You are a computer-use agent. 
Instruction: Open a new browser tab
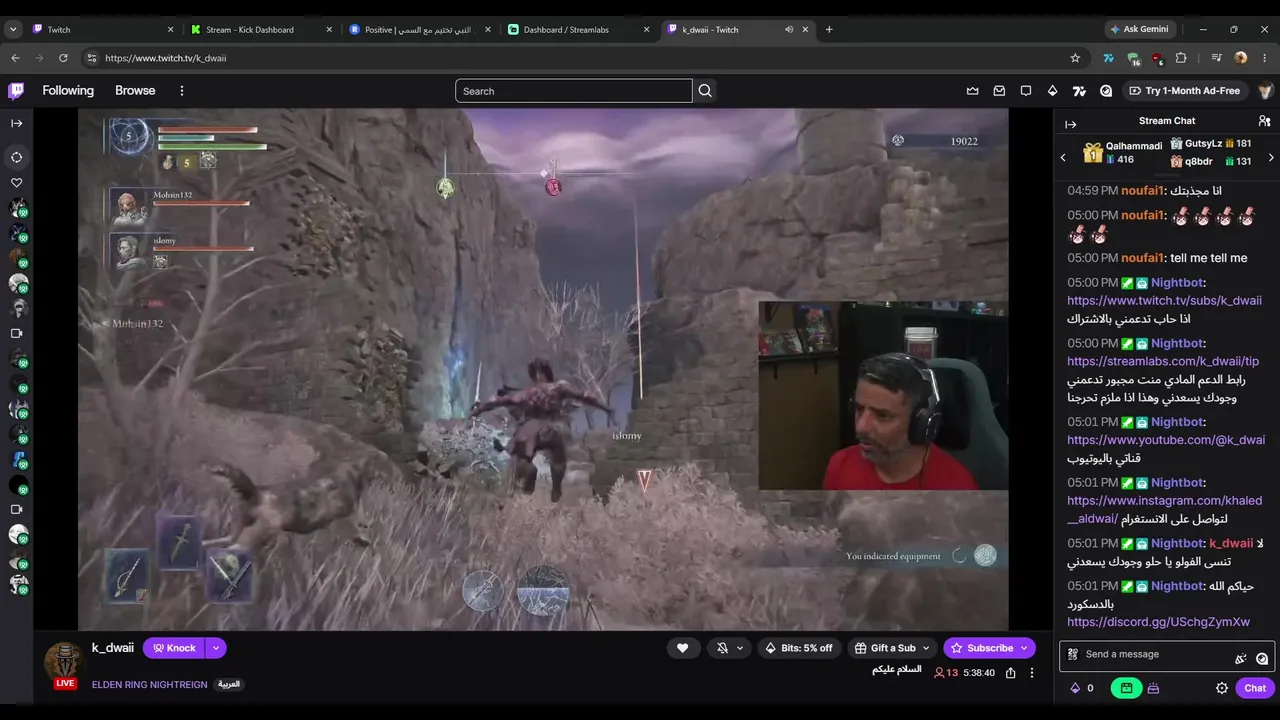[829, 30]
